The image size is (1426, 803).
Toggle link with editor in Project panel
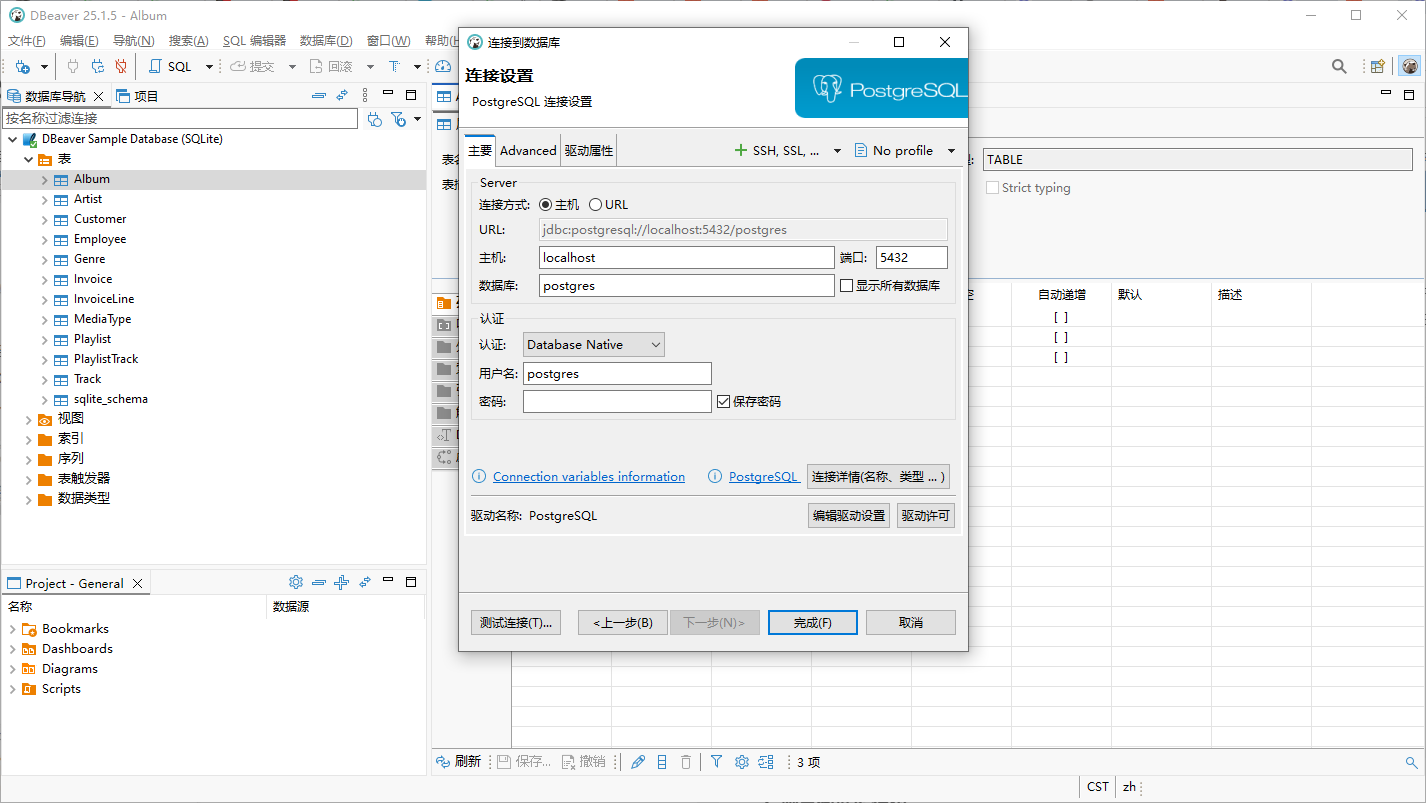[x=364, y=582]
